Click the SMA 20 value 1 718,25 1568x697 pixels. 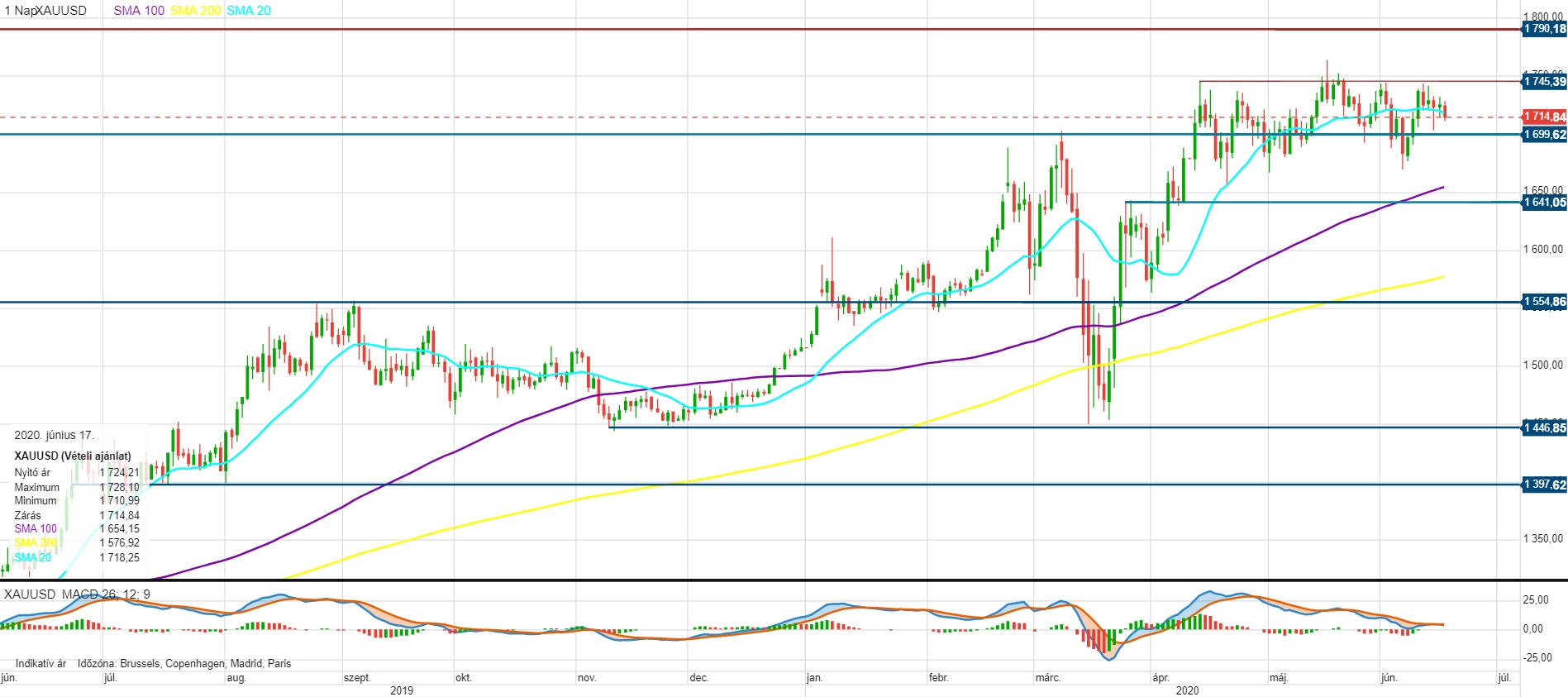[120, 558]
